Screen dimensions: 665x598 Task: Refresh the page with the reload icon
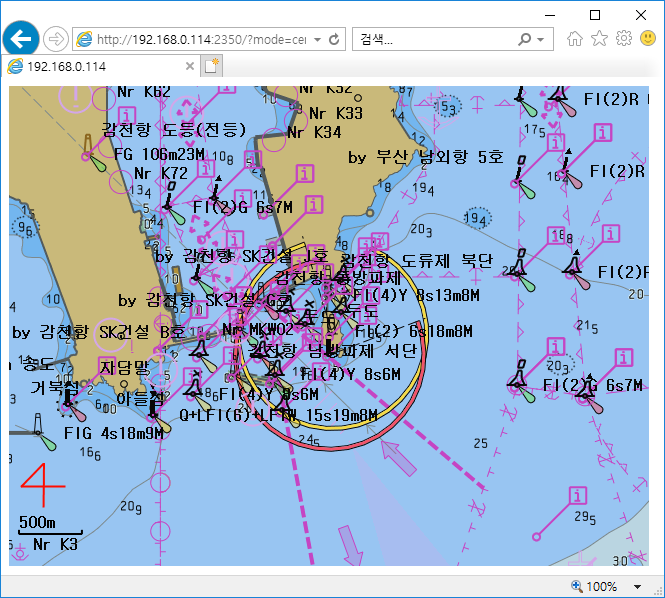[334, 40]
